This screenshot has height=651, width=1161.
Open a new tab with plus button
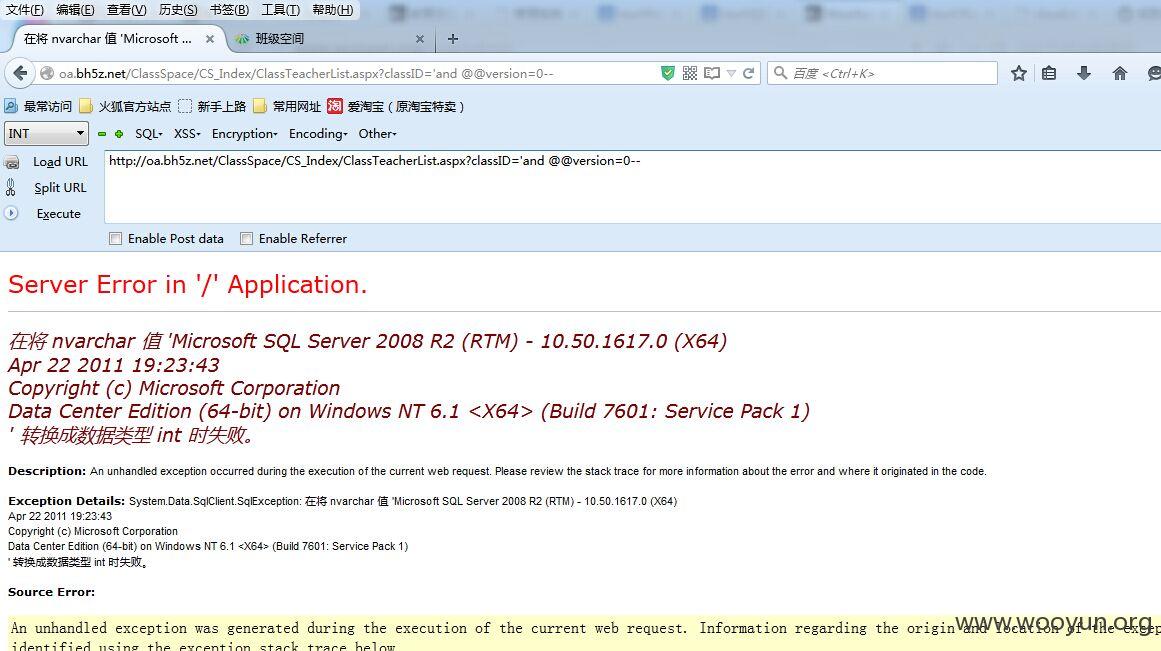tap(453, 39)
